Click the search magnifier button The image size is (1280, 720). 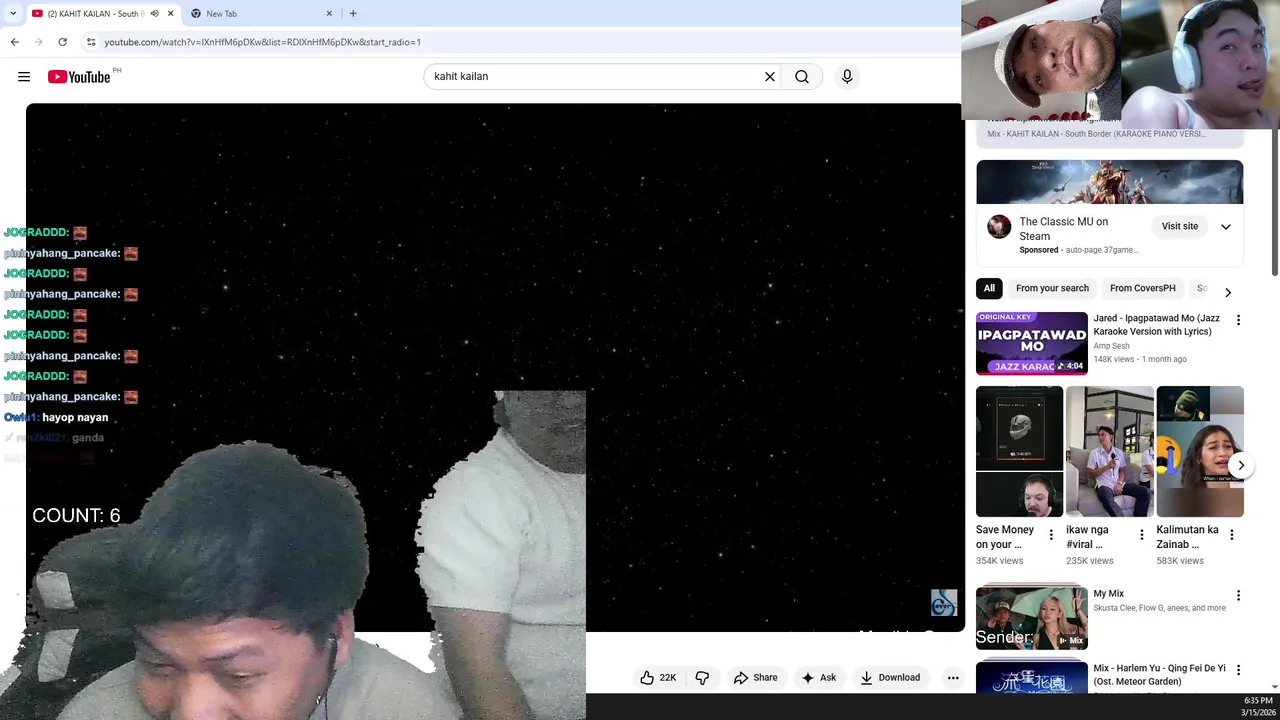(x=802, y=76)
